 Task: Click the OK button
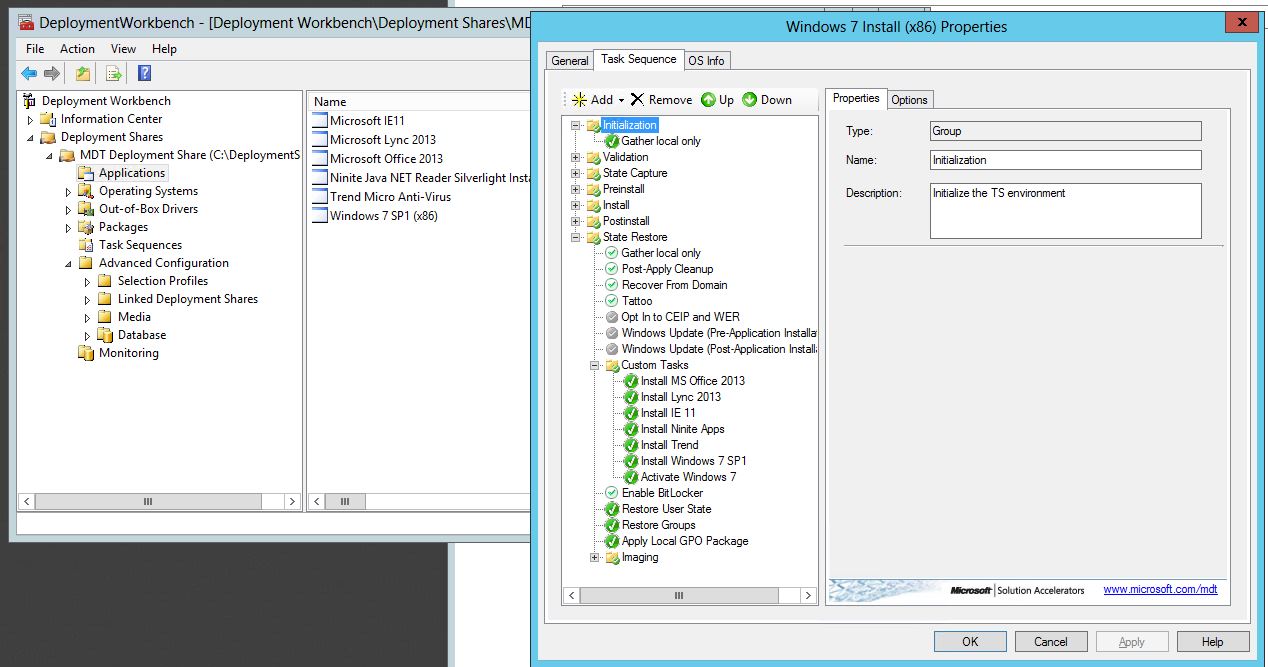(970, 642)
